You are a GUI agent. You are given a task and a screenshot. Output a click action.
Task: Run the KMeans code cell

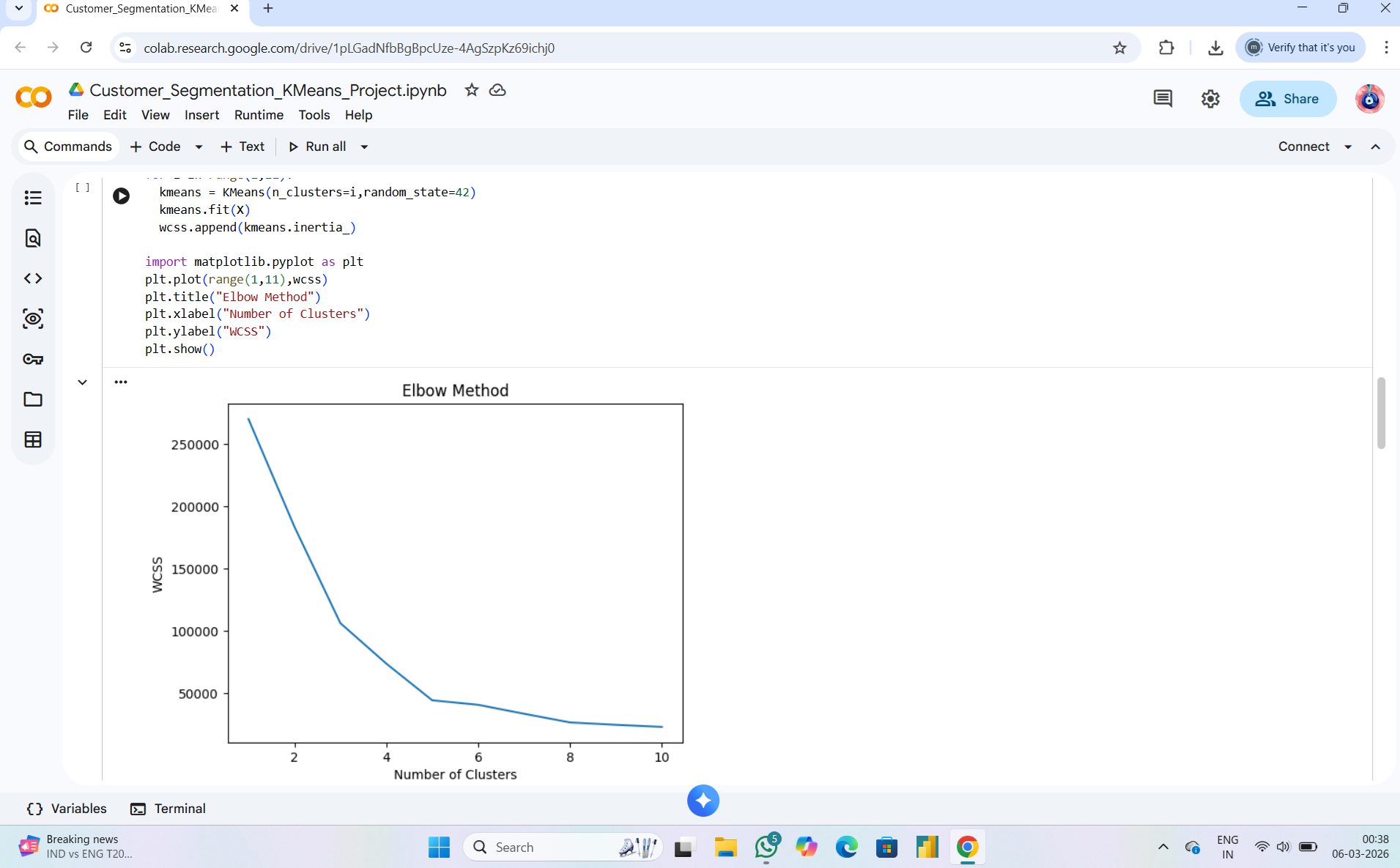[122, 196]
